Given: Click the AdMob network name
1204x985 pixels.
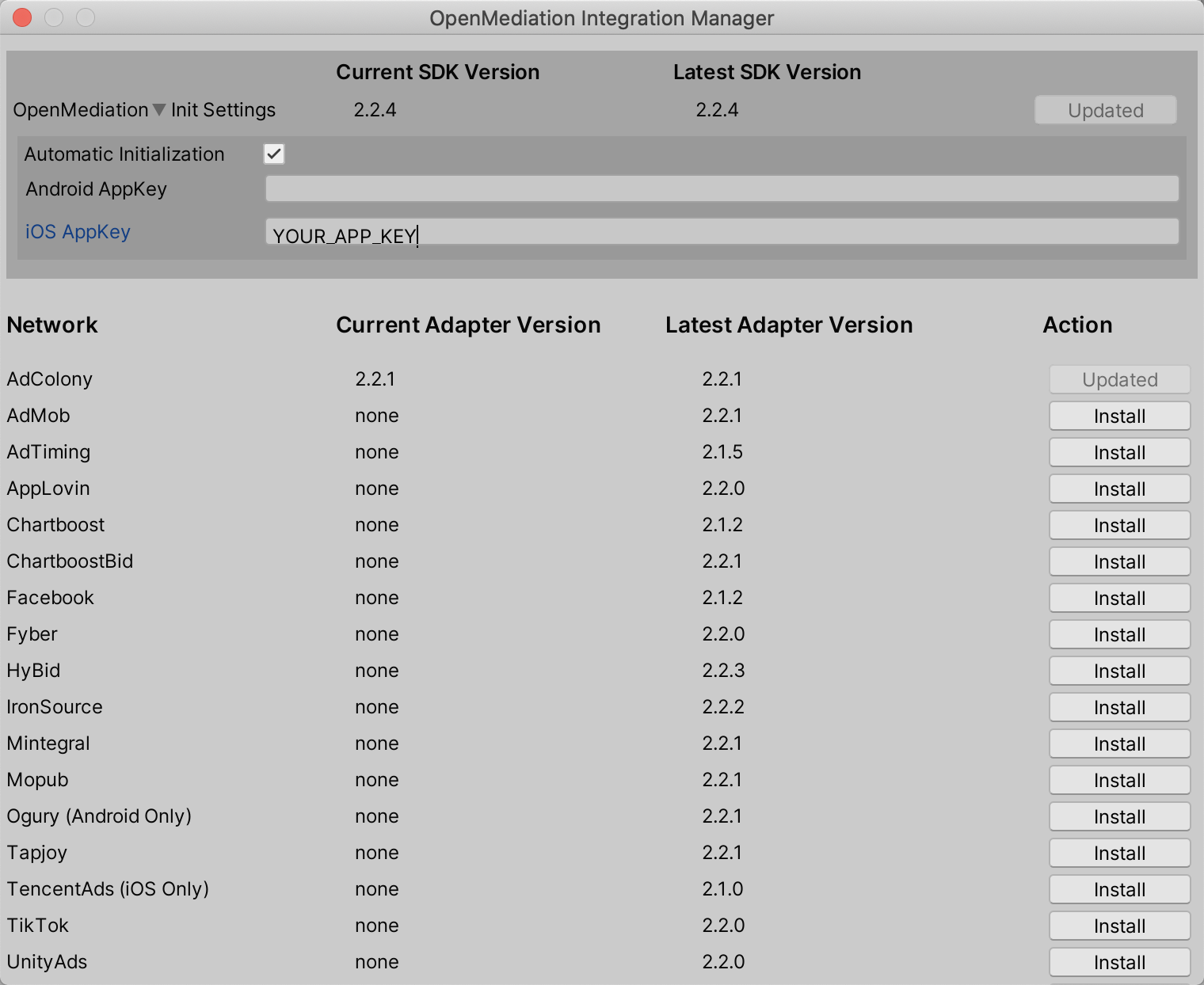Looking at the screenshot, I should click(x=39, y=416).
